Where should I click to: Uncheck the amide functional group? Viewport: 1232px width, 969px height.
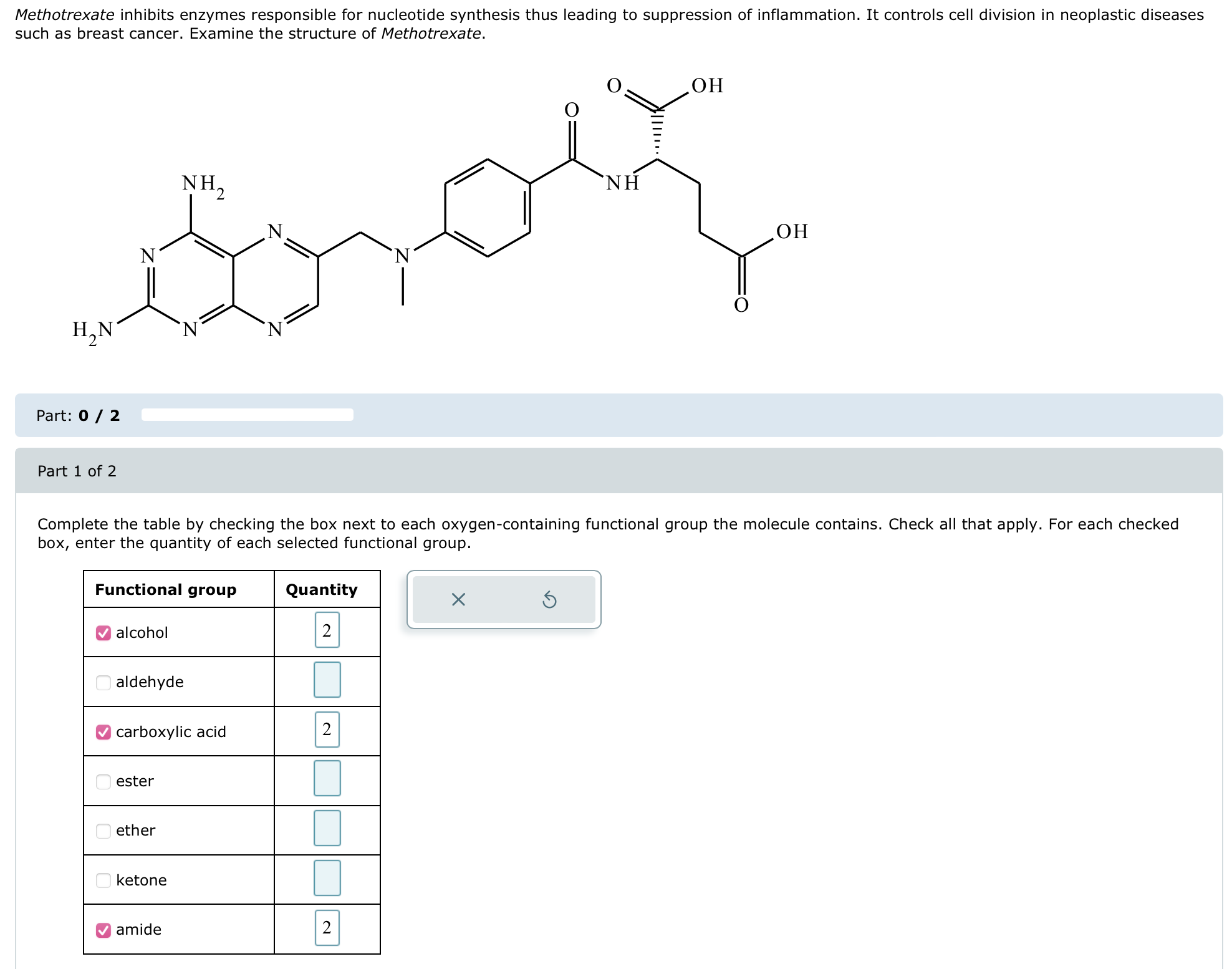(103, 930)
